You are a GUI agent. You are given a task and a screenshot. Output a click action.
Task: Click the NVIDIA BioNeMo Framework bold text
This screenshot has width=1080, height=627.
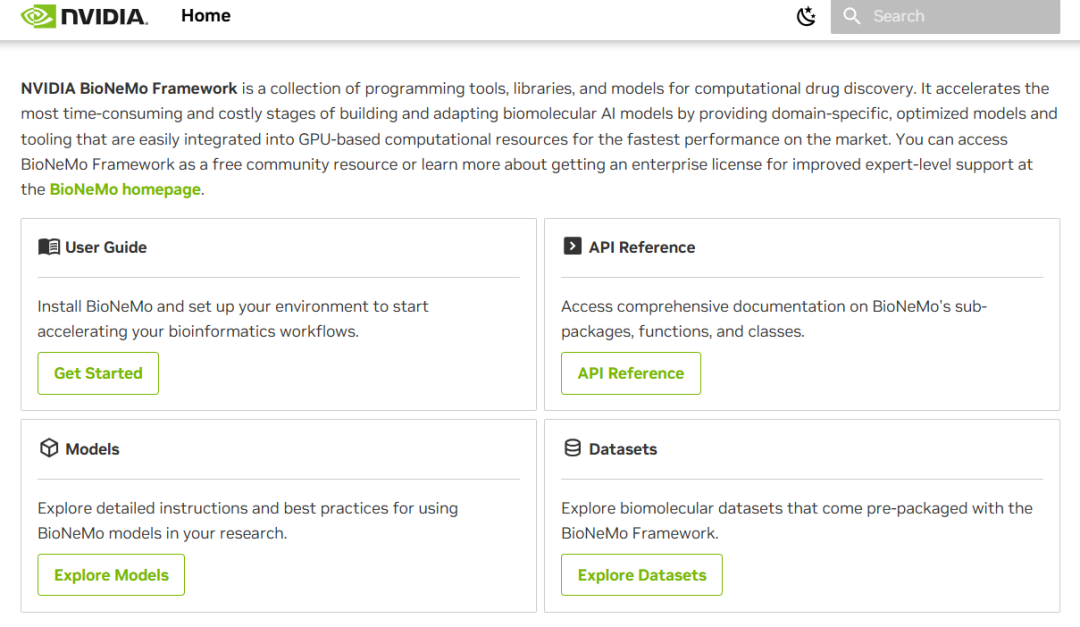pos(129,88)
